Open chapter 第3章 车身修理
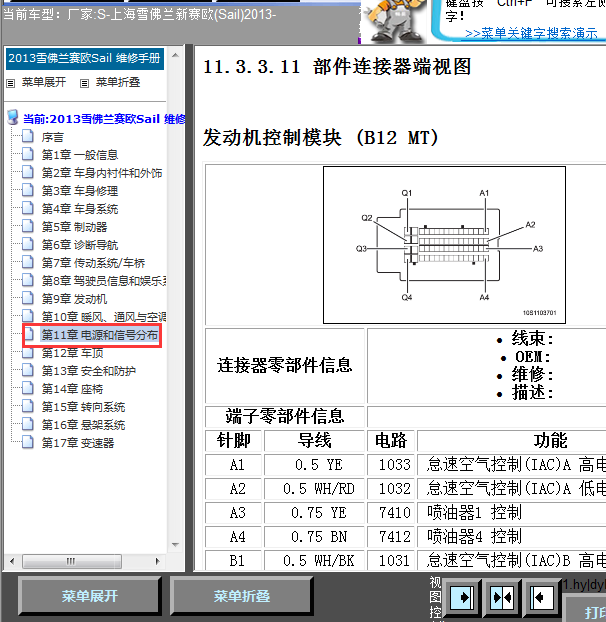 click(x=80, y=191)
